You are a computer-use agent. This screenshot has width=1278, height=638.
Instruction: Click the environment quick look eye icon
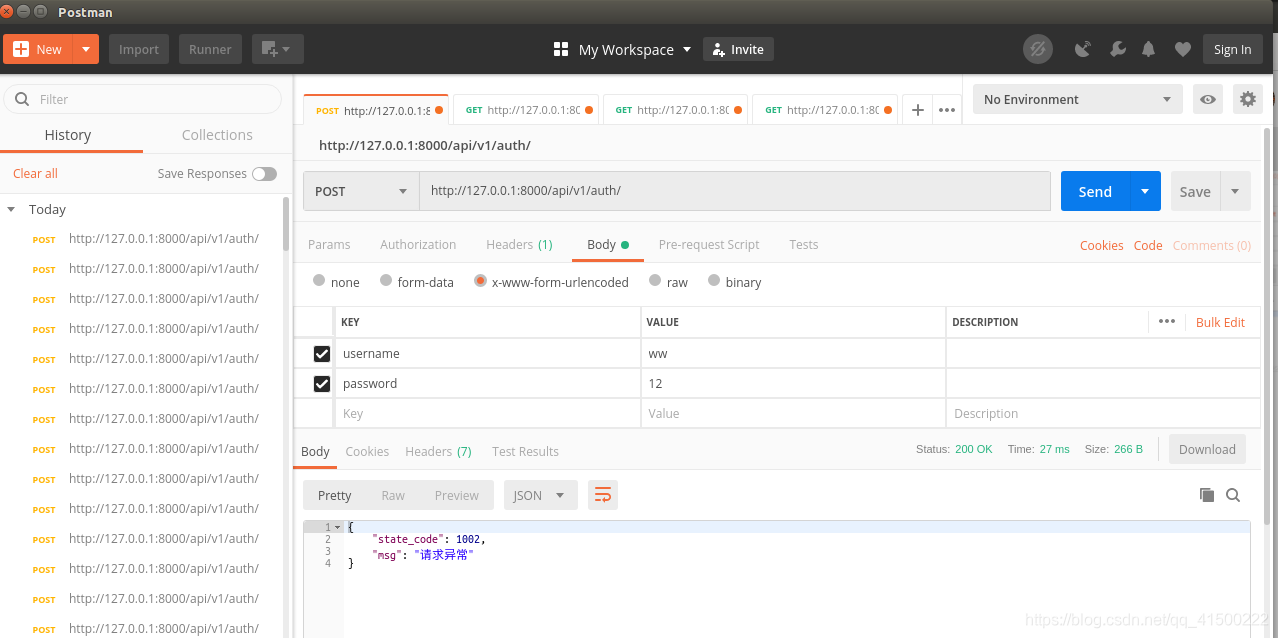1208,99
